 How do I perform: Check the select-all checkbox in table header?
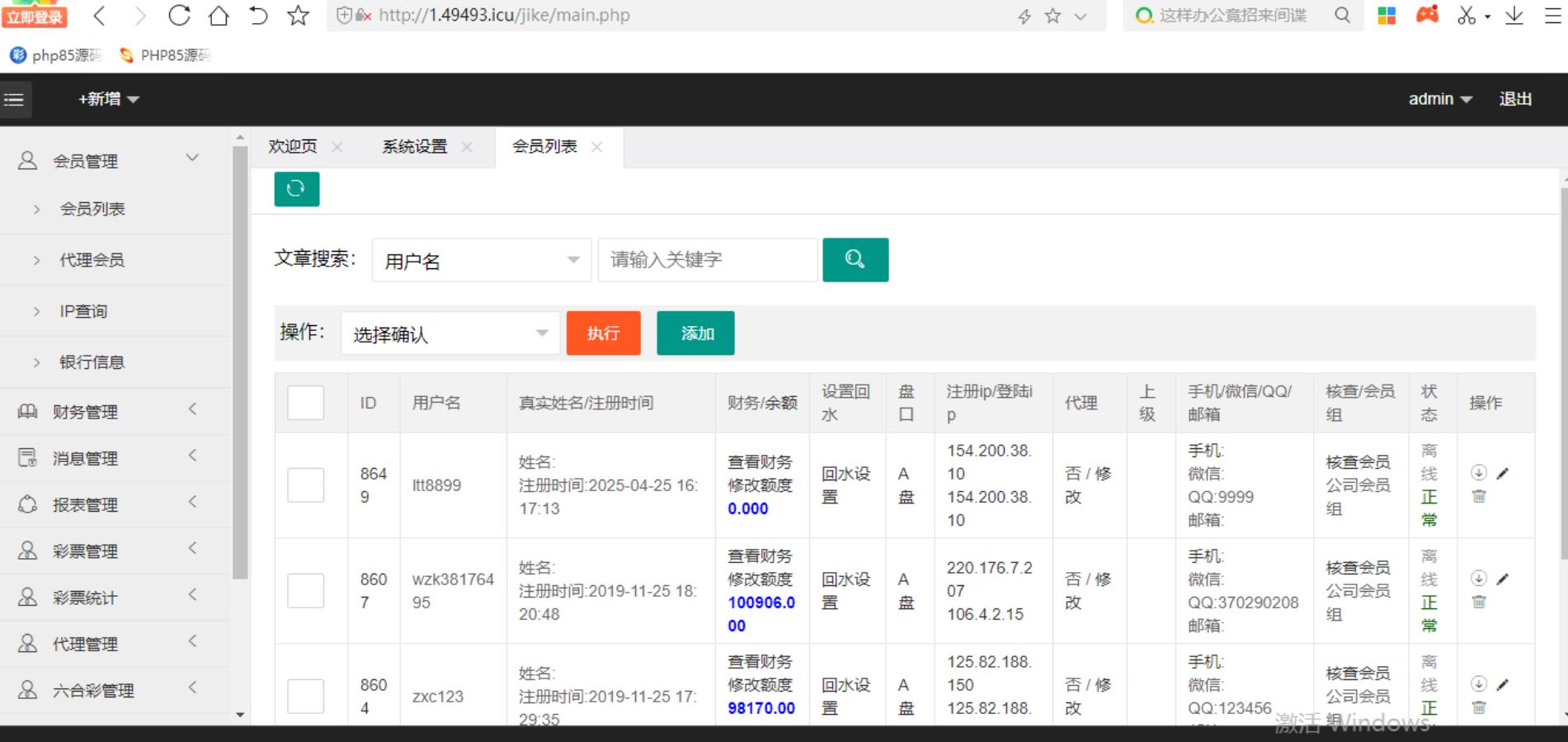pyautogui.click(x=305, y=403)
